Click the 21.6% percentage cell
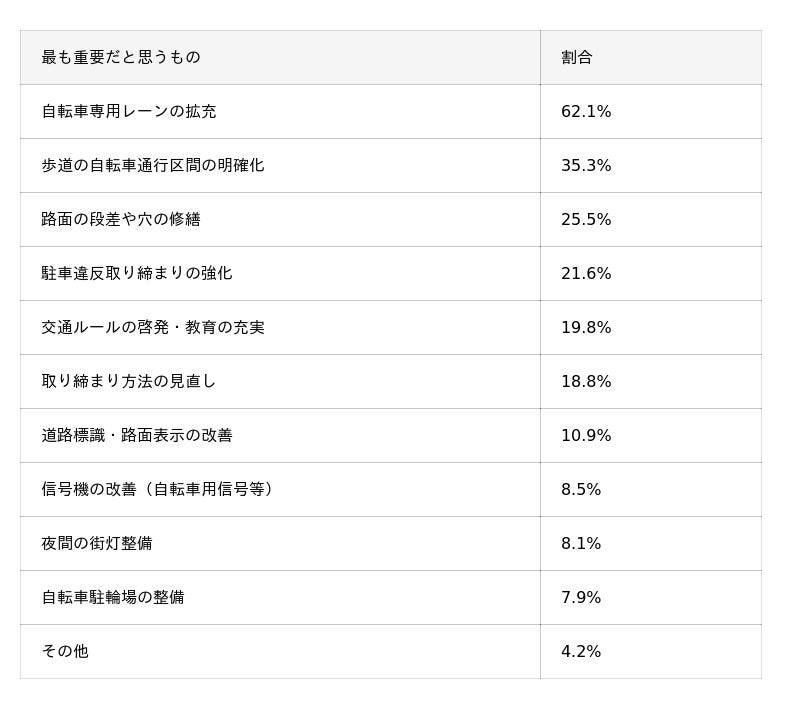Viewport: 800px width, 709px height. point(651,273)
